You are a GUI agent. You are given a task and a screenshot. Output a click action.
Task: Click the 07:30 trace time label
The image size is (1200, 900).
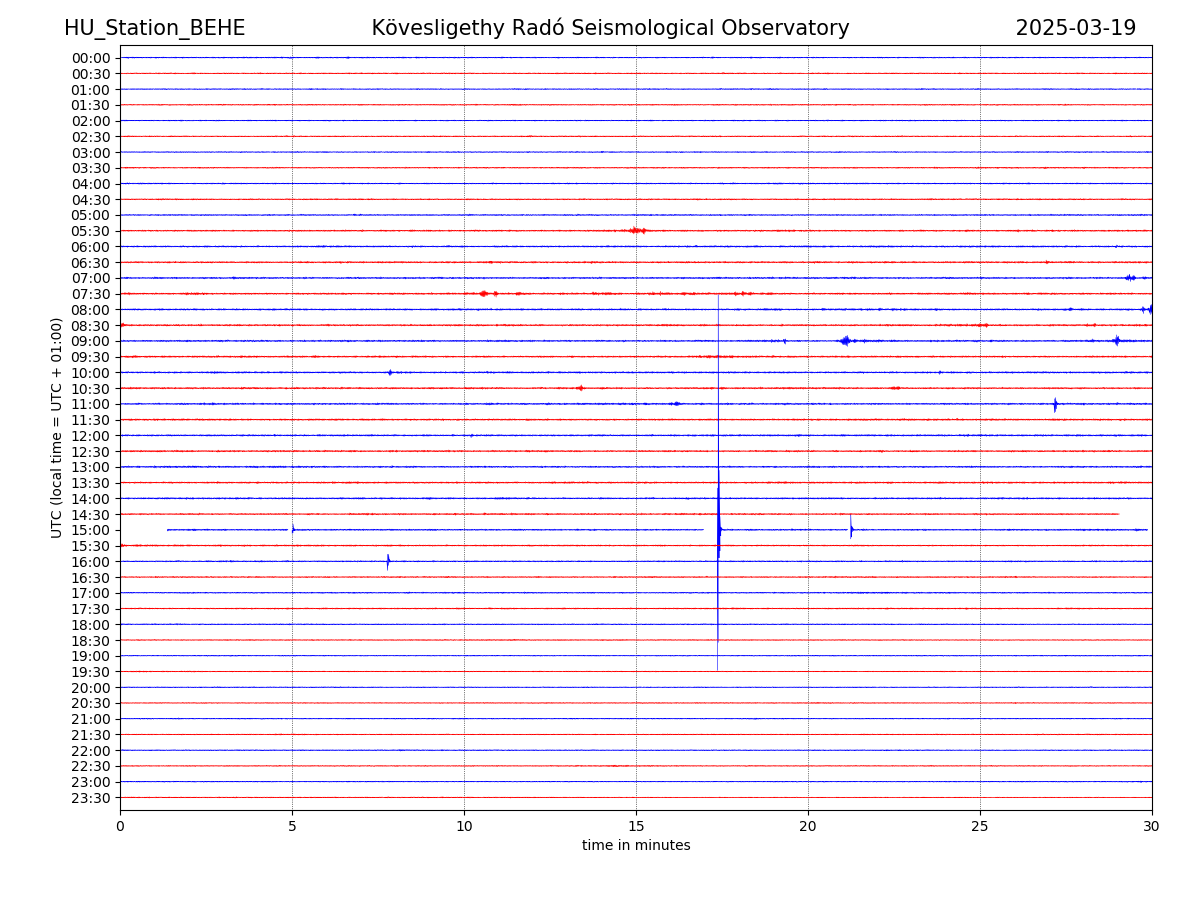point(91,294)
